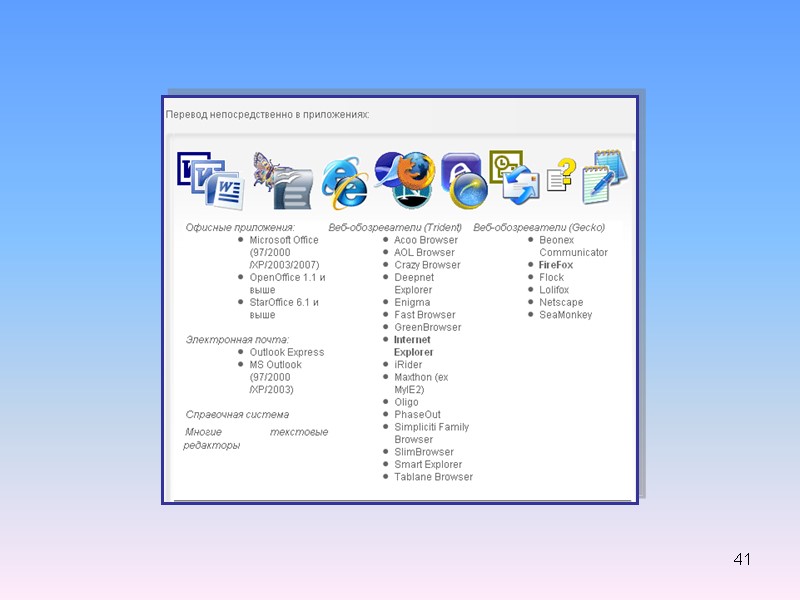Image resolution: width=800 pixels, height=600 pixels.
Task: Select 'PhaseOut' entry
Action: tap(417, 414)
